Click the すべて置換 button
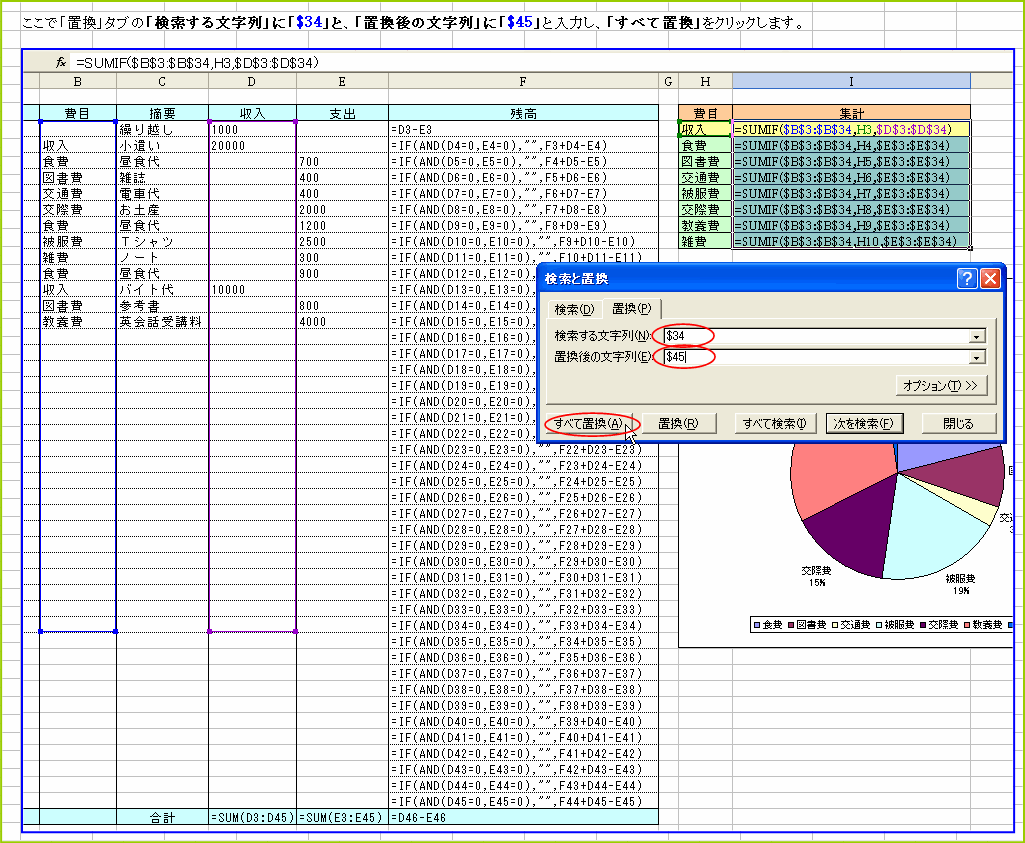 click(588, 423)
